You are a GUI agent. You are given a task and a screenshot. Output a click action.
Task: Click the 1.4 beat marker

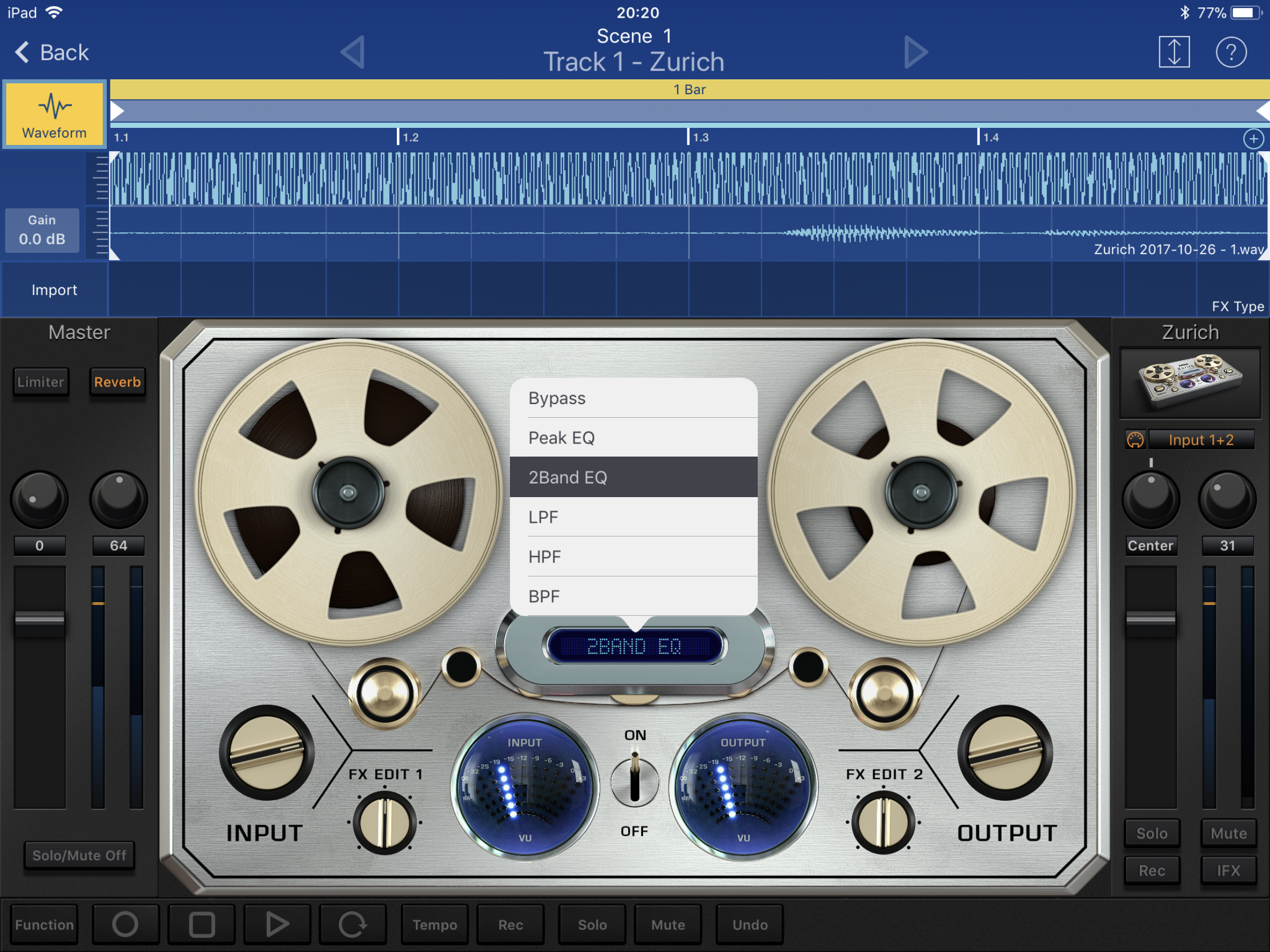[988, 137]
